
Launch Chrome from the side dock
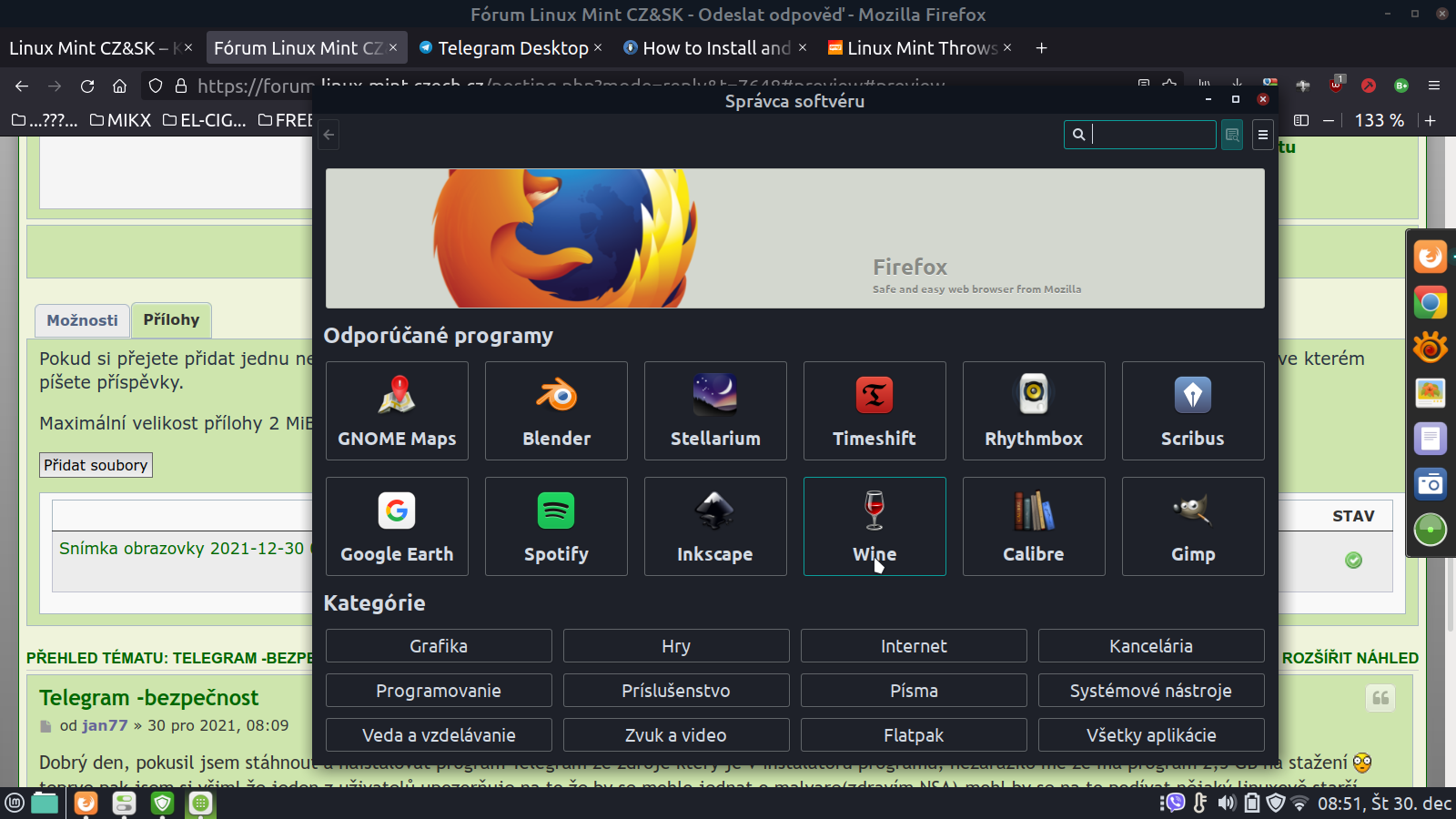(x=1430, y=303)
